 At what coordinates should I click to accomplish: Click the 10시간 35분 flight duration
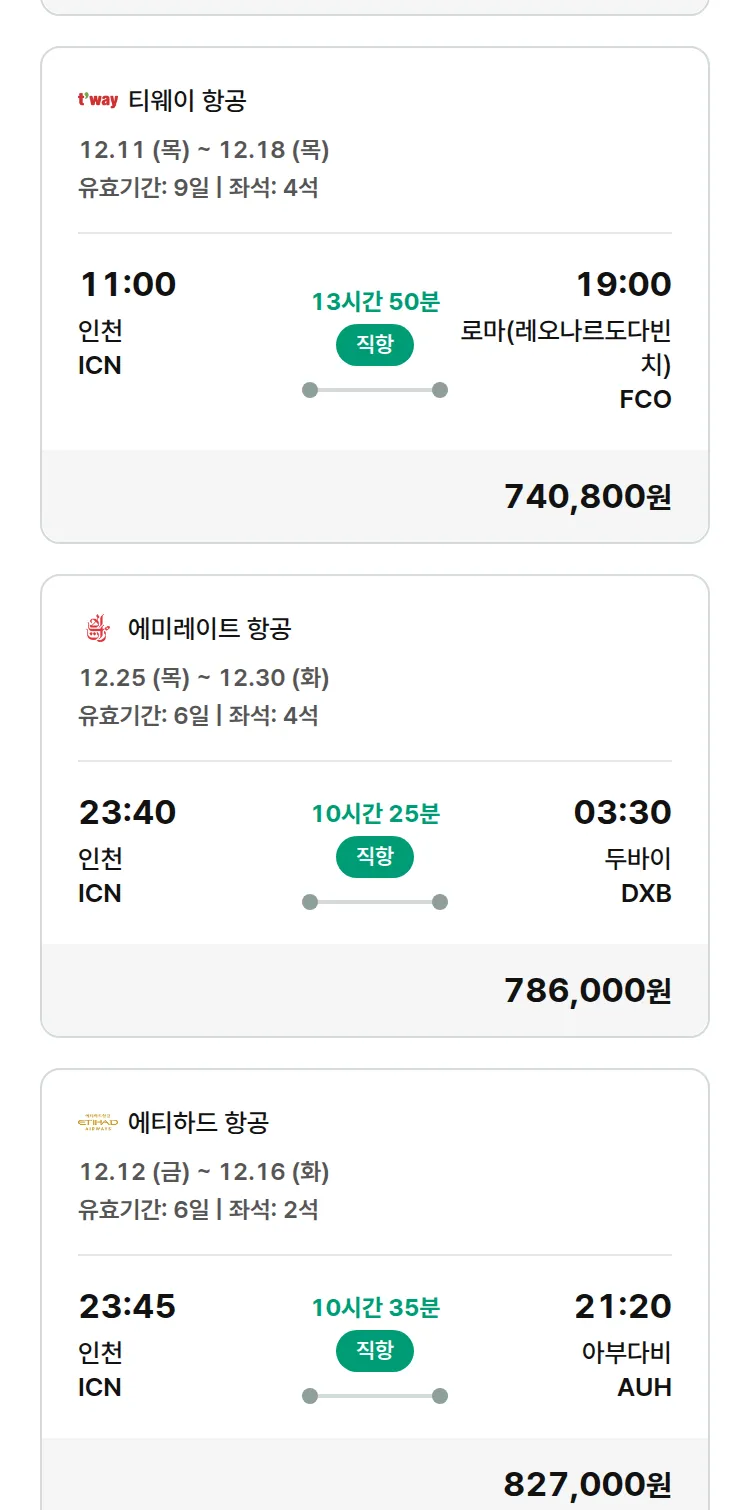(375, 1307)
